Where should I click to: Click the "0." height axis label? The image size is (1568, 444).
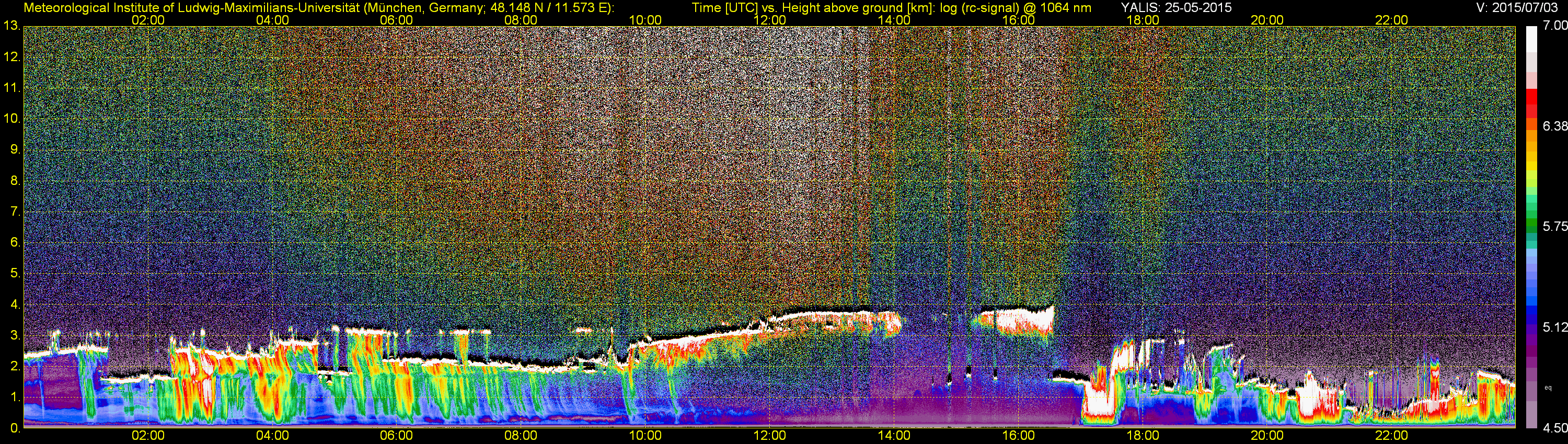tap(15, 428)
